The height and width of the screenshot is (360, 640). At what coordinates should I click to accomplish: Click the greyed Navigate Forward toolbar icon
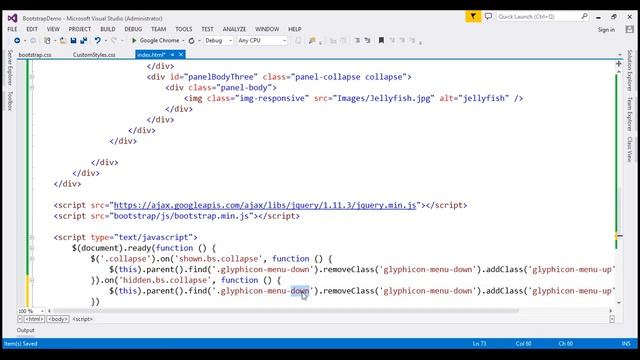pos(33,40)
